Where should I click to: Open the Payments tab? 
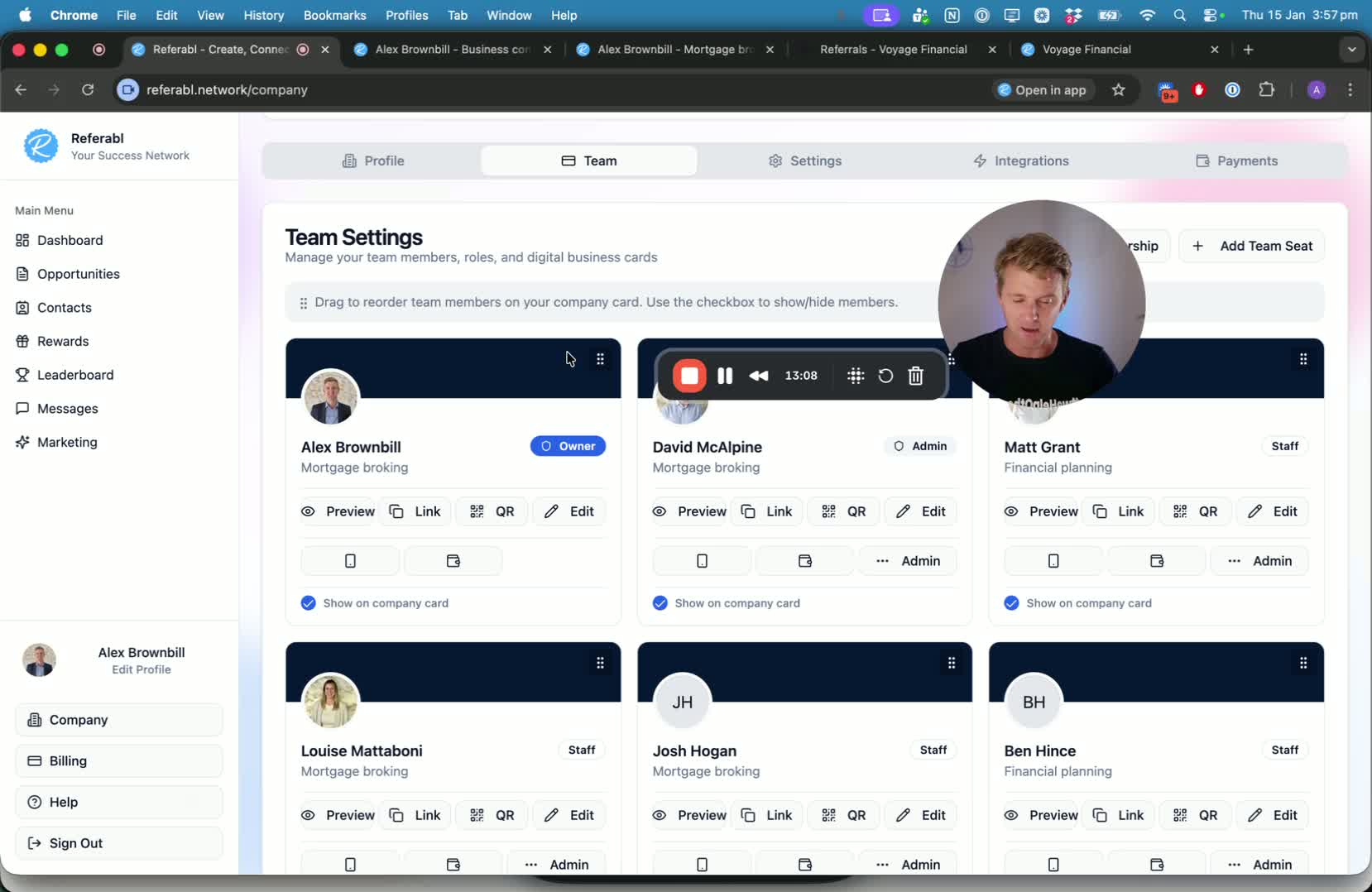point(1236,161)
